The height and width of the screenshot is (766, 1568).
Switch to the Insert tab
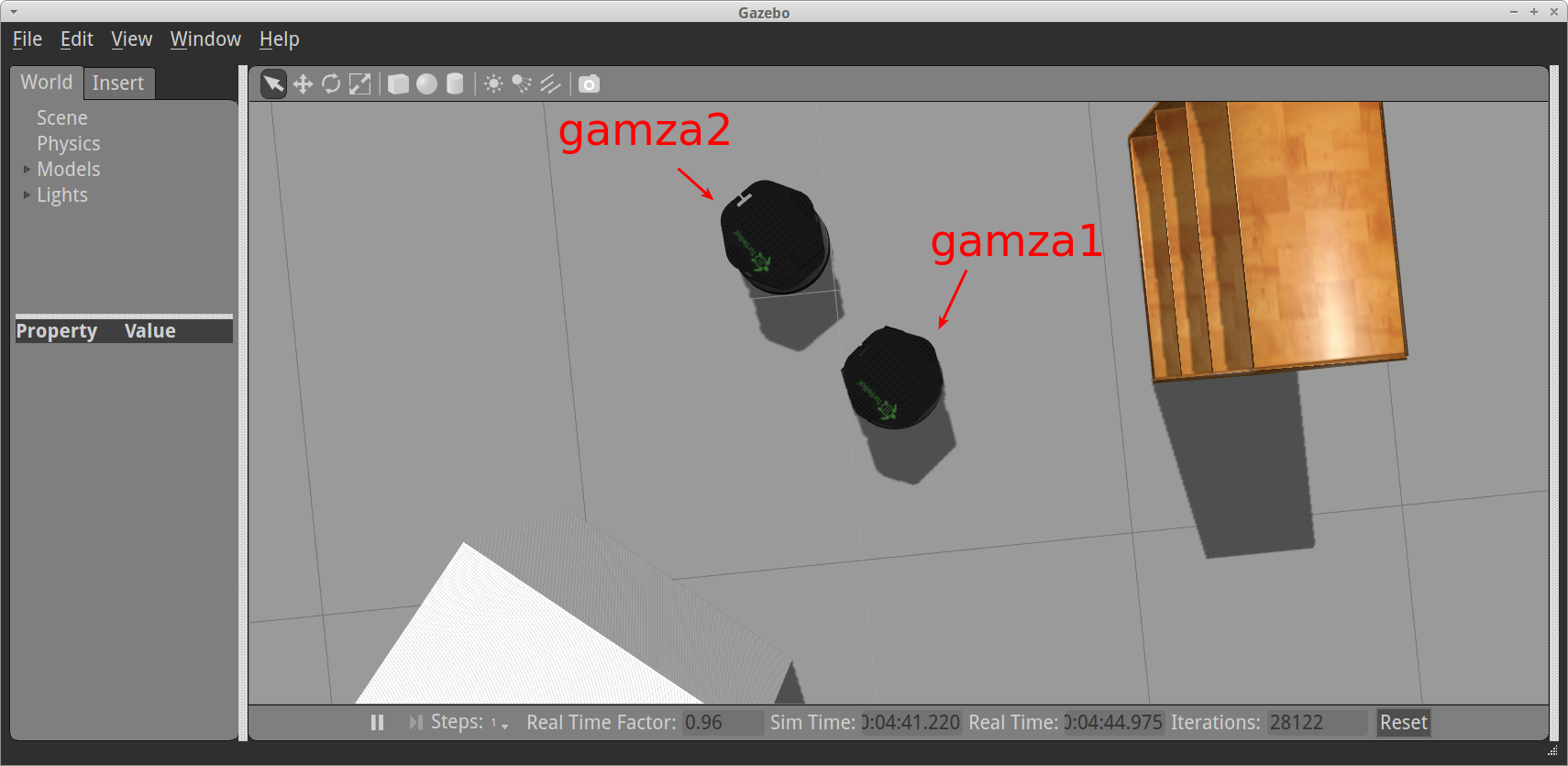coord(118,83)
